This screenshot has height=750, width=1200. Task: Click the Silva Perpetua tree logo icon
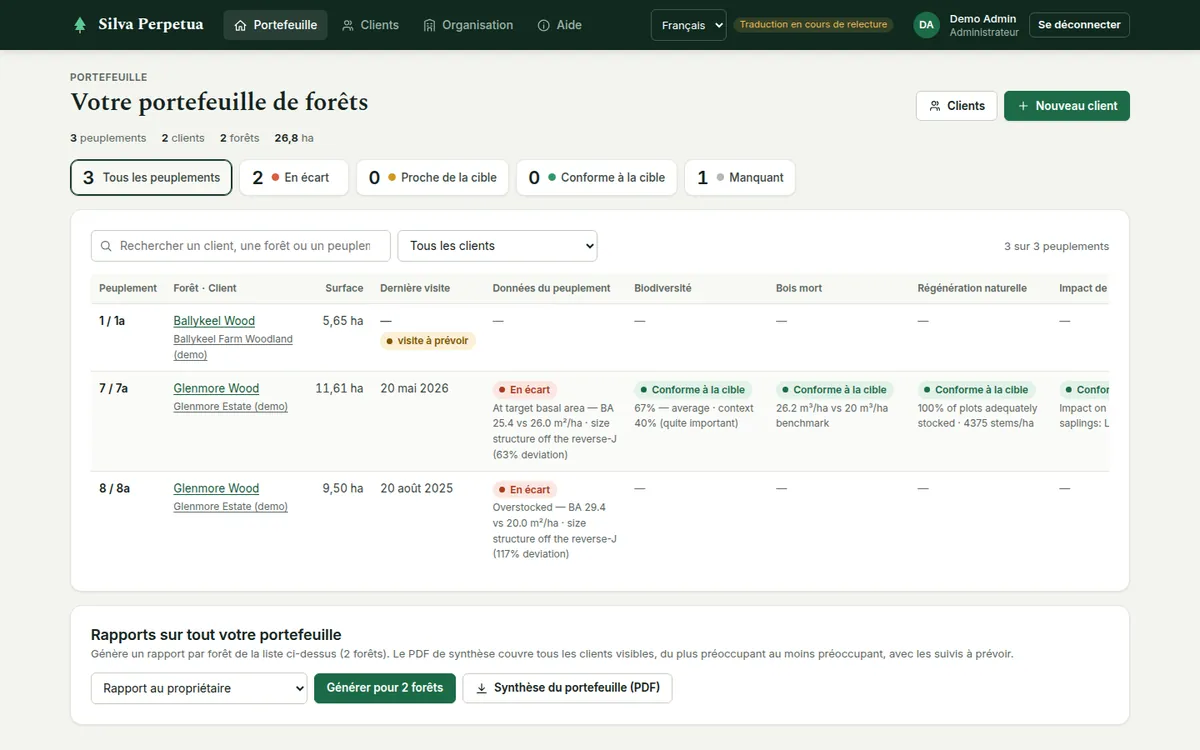coord(80,25)
